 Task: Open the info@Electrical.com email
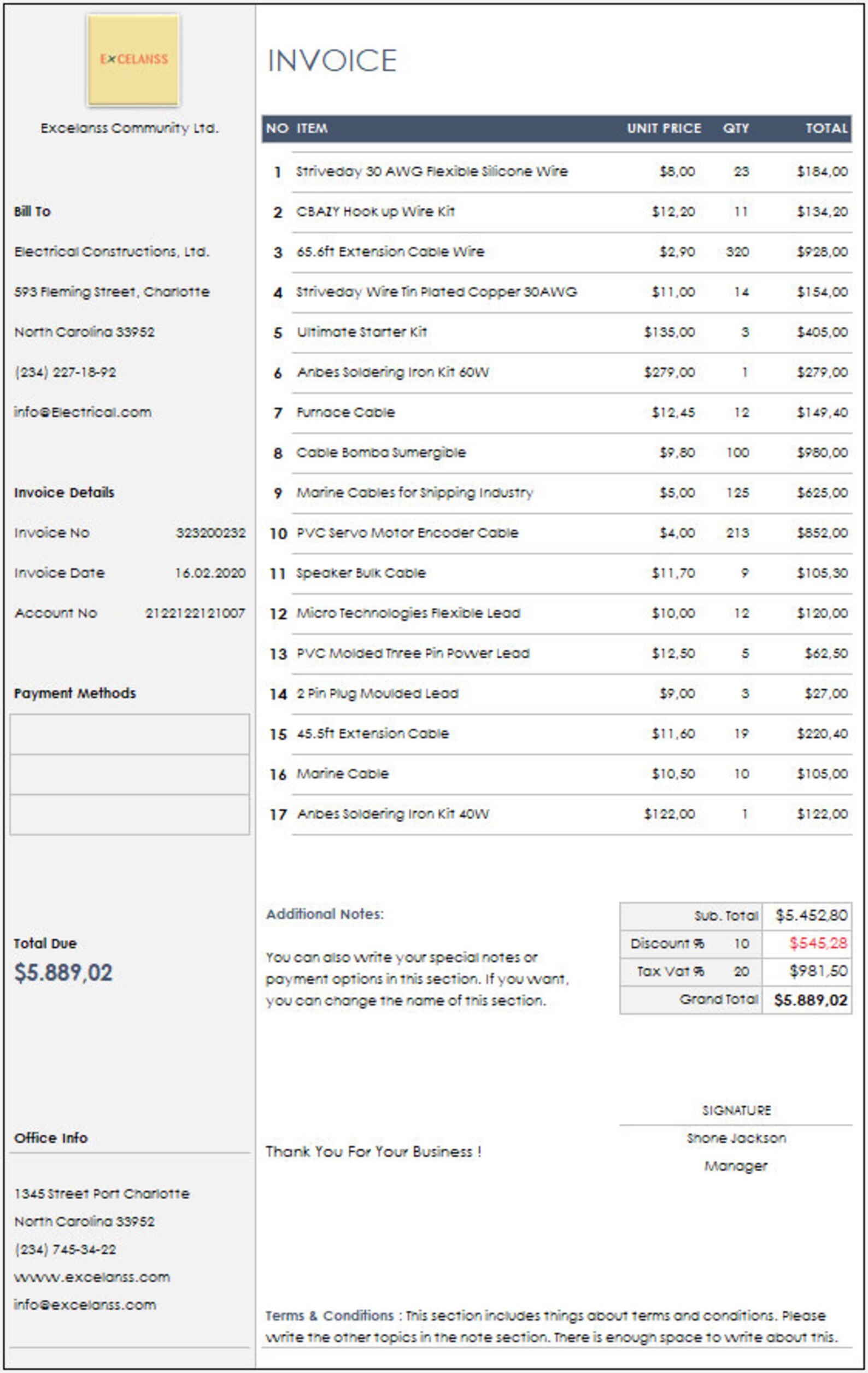83,412
